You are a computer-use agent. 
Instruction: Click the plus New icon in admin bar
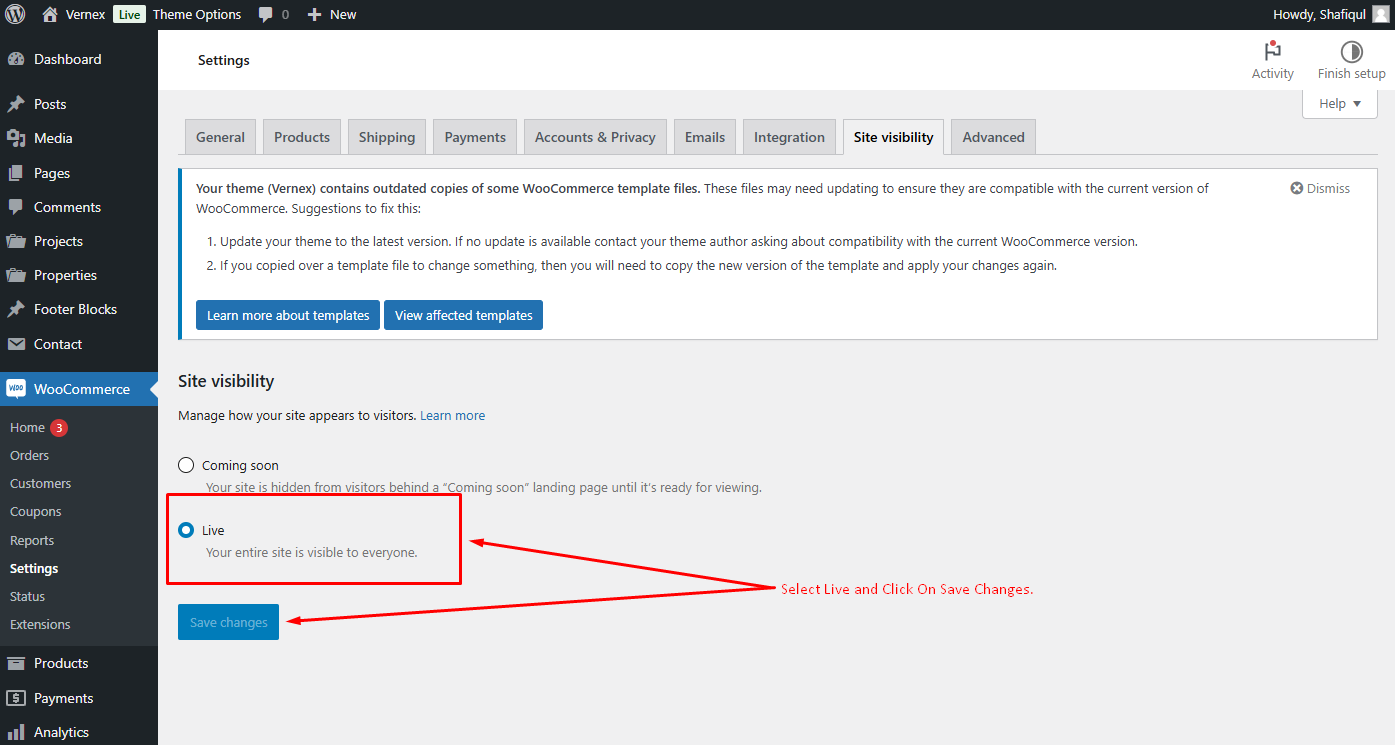click(x=314, y=15)
